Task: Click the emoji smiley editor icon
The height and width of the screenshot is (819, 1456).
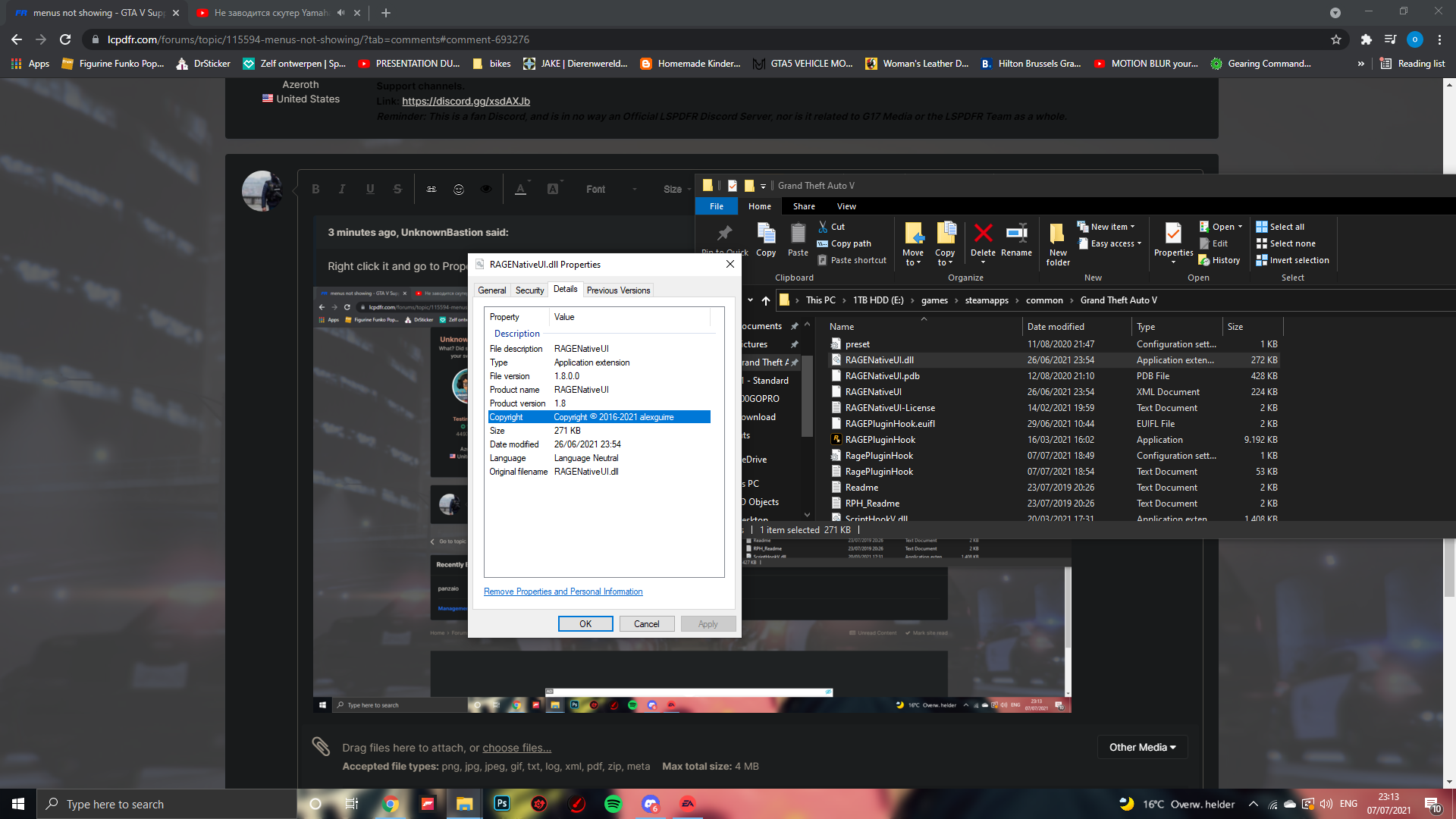Action: (x=459, y=190)
